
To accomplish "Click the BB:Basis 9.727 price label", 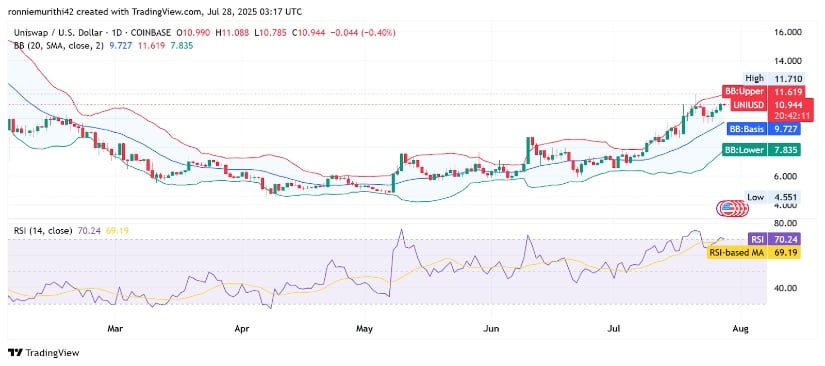I will point(764,128).
